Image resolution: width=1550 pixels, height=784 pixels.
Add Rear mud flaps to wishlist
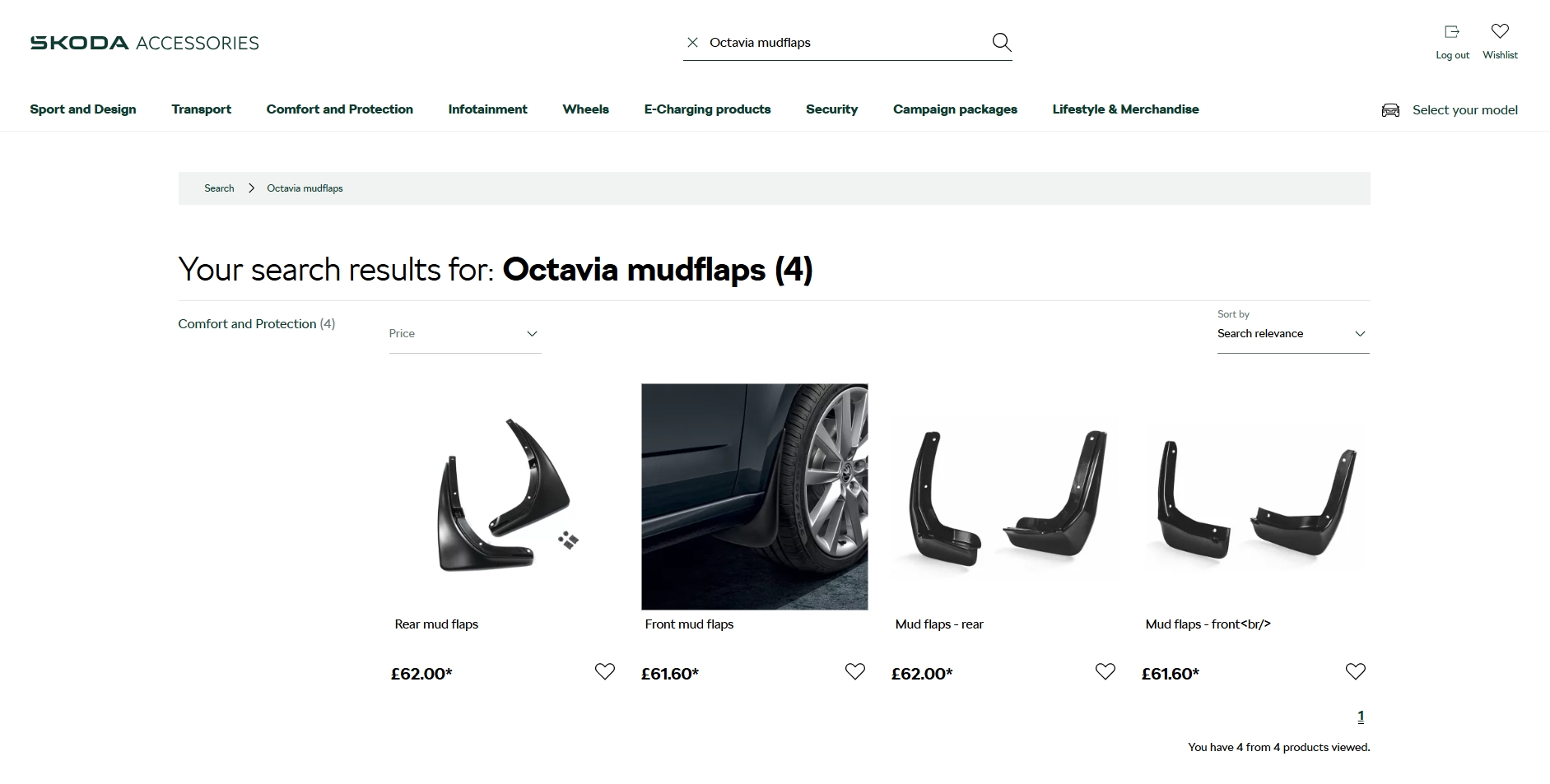[604, 671]
